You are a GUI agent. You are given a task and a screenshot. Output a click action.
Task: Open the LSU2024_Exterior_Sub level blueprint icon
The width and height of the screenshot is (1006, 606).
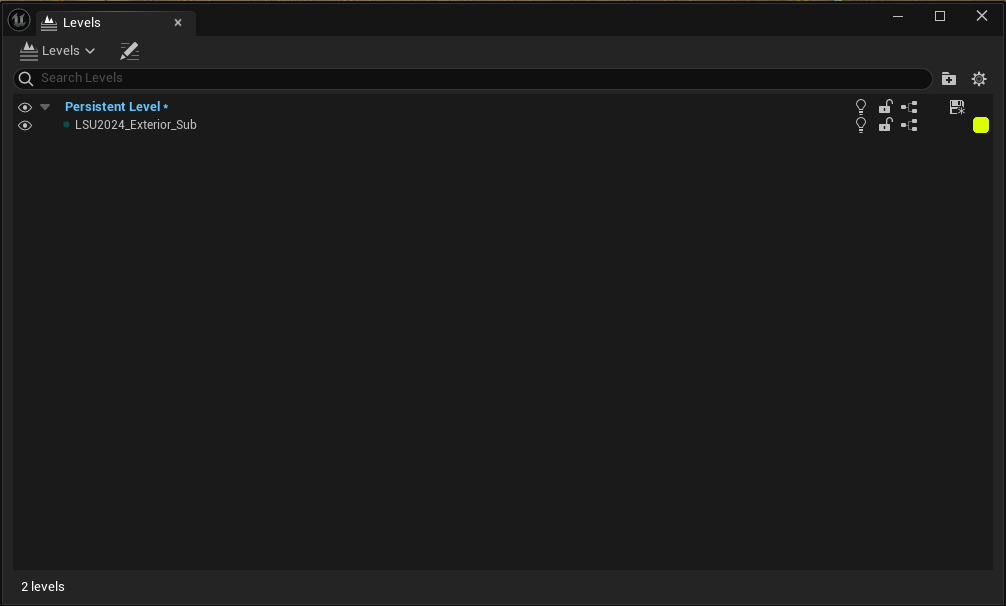point(909,125)
